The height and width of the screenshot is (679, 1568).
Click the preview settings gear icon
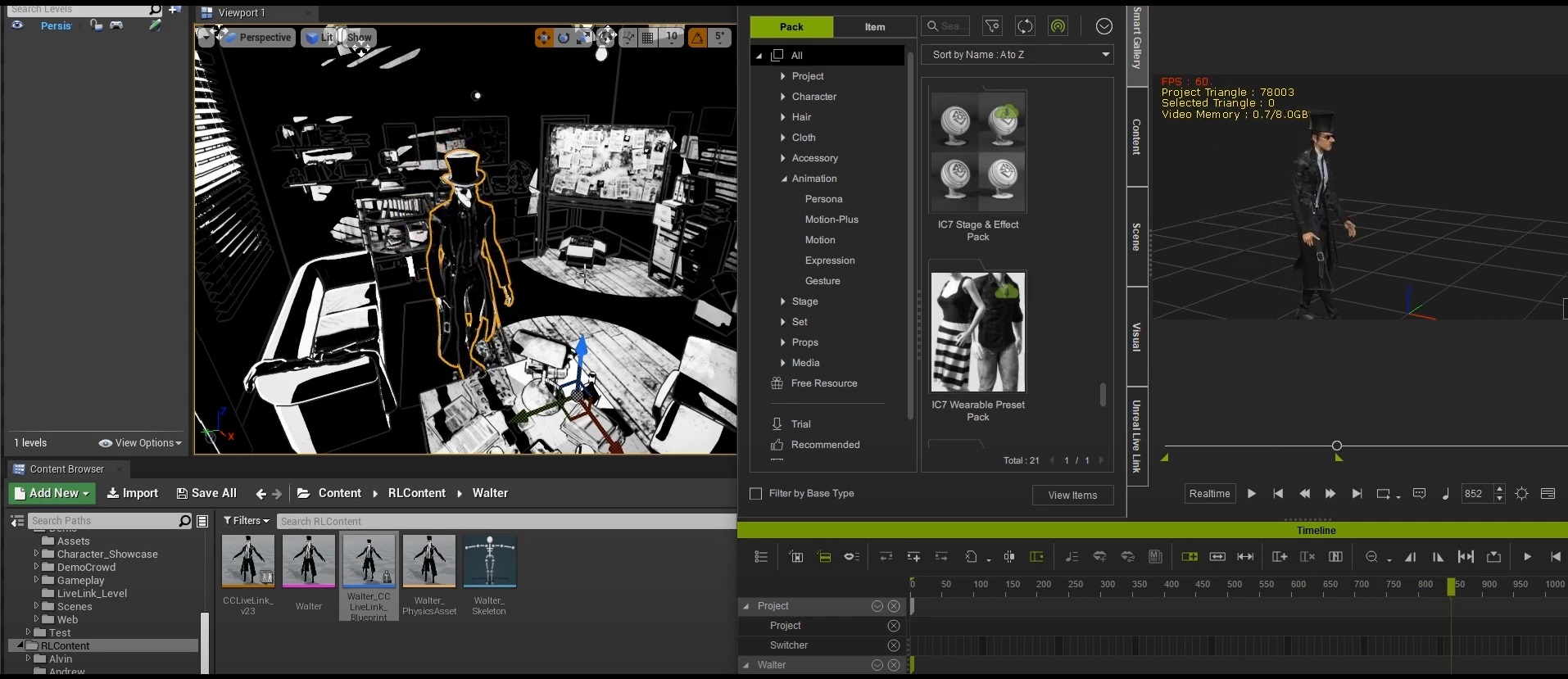[1521, 494]
